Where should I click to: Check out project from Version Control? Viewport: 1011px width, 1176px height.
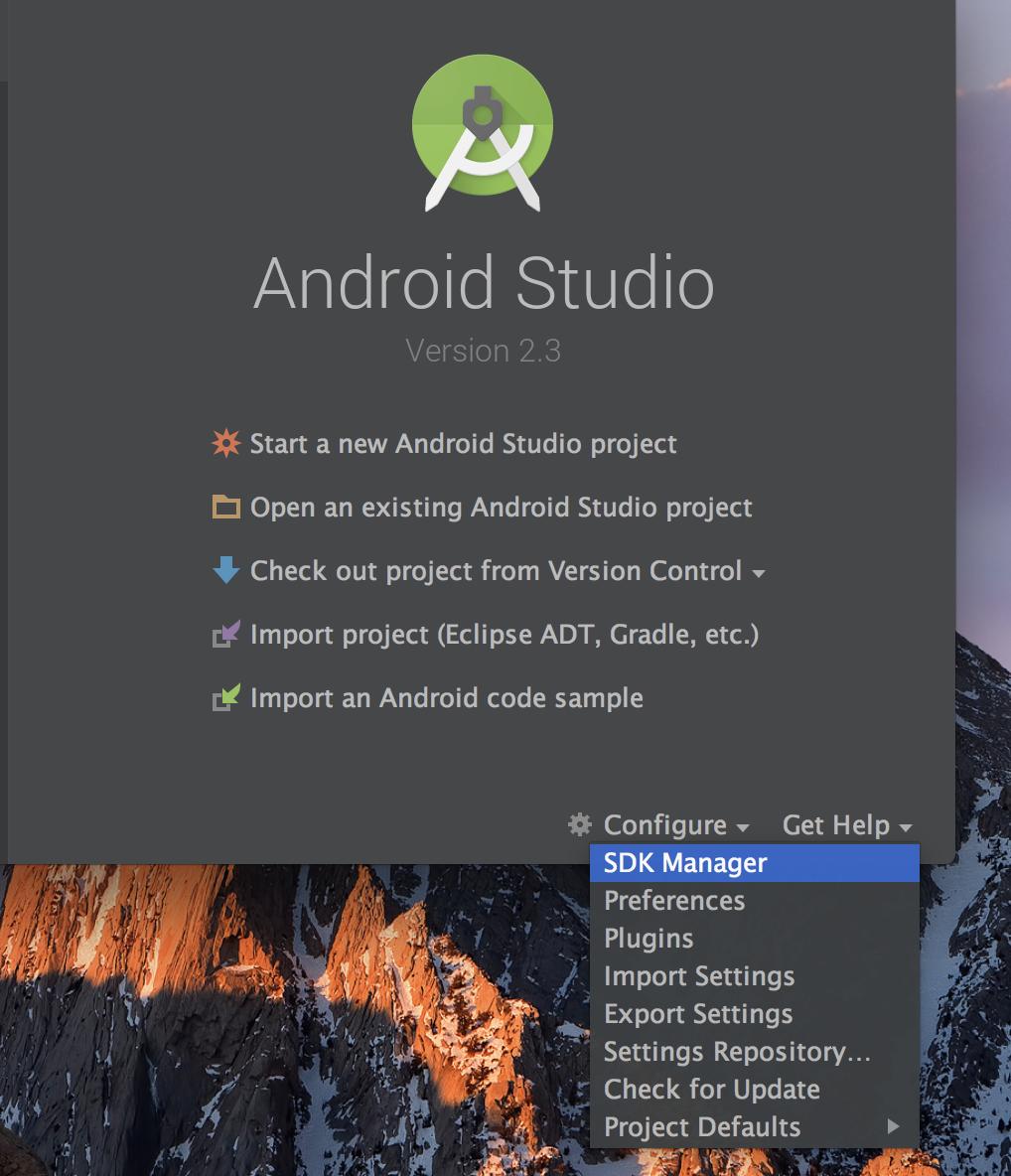[x=496, y=571]
